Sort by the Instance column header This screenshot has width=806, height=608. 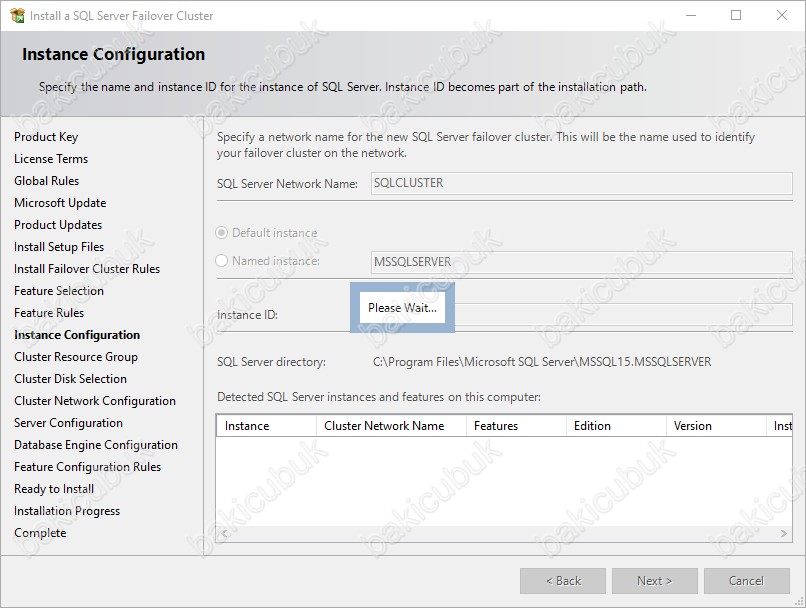[x=266, y=426]
